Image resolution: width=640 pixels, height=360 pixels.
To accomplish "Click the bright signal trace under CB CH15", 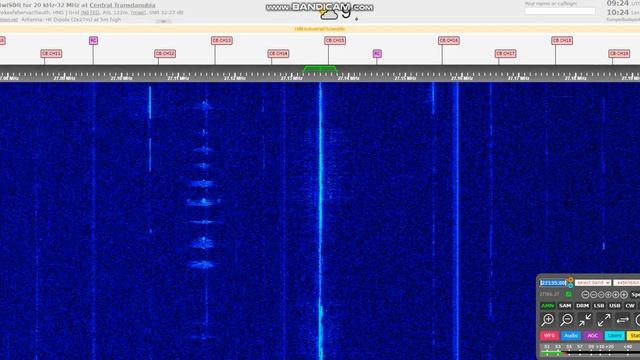I will tap(320, 220).
